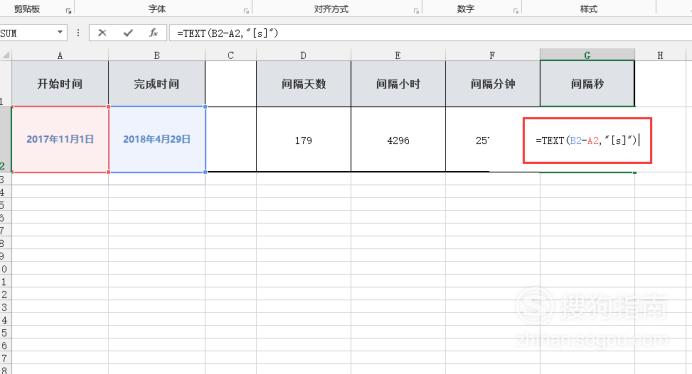The height and width of the screenshot is (374, 692).
Task: Open Clipboard group dialog launcher
Action: pyautogui.click(x=68, y=11)
